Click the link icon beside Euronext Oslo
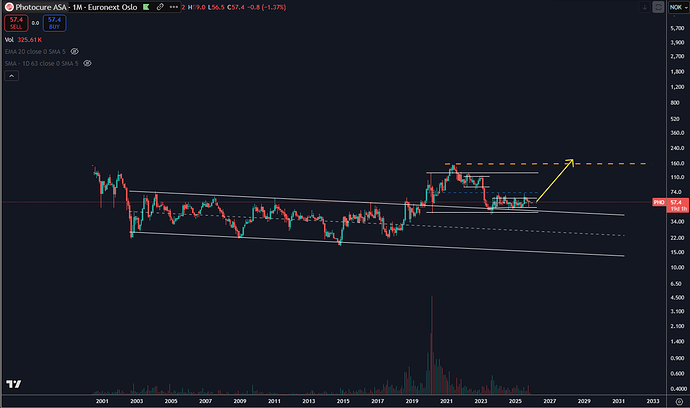 pos(158,9)
